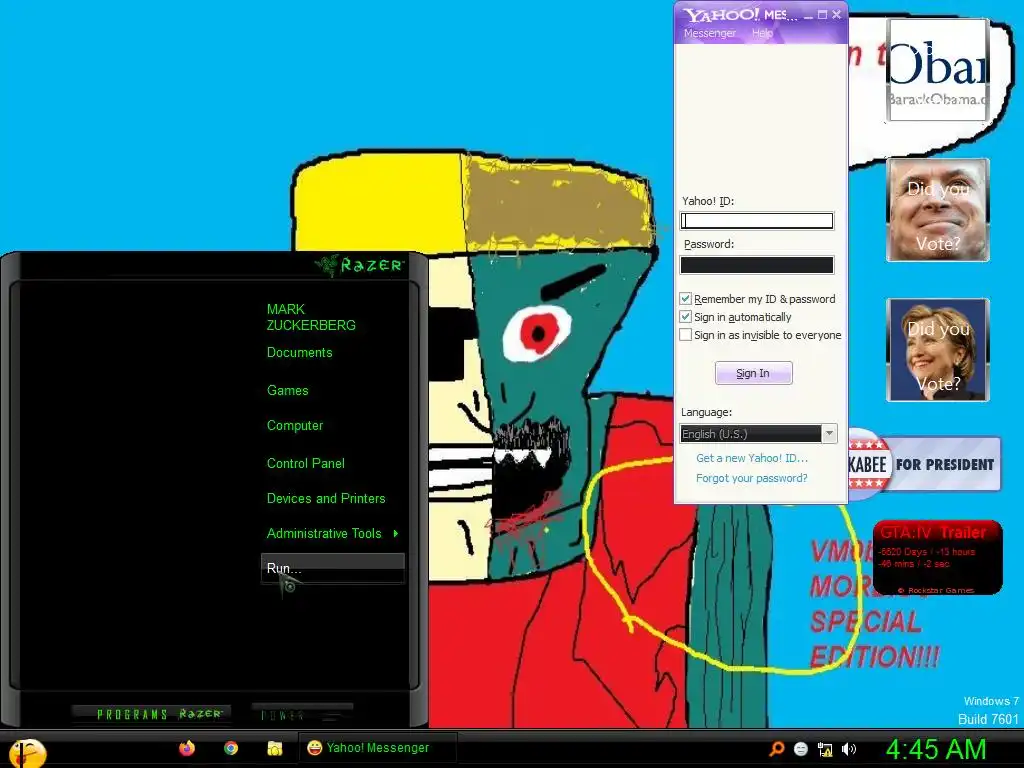Launch Firefox from the taskbar
This screenshot has height=768, width=1024.
[x=187, y=748]
